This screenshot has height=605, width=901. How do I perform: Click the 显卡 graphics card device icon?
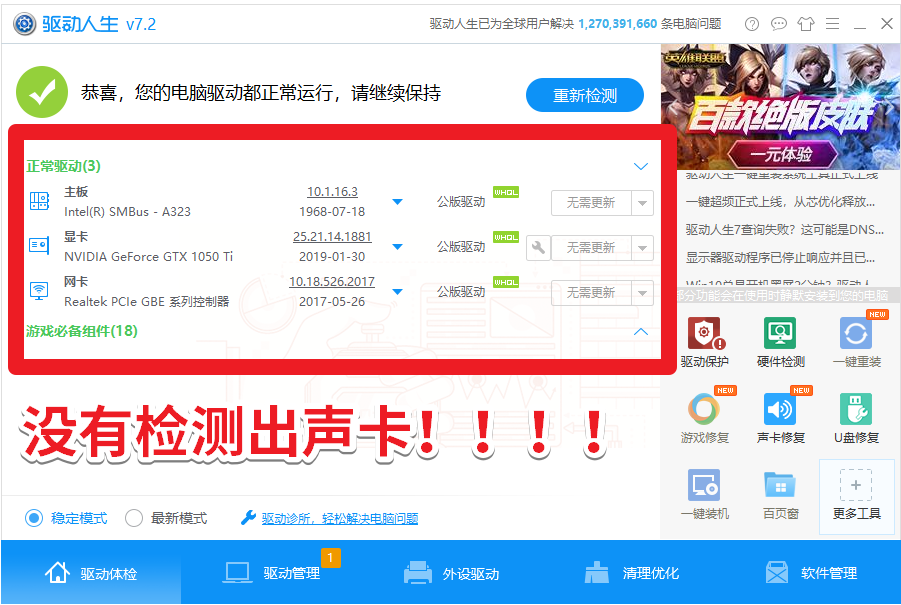pos(39,246)
